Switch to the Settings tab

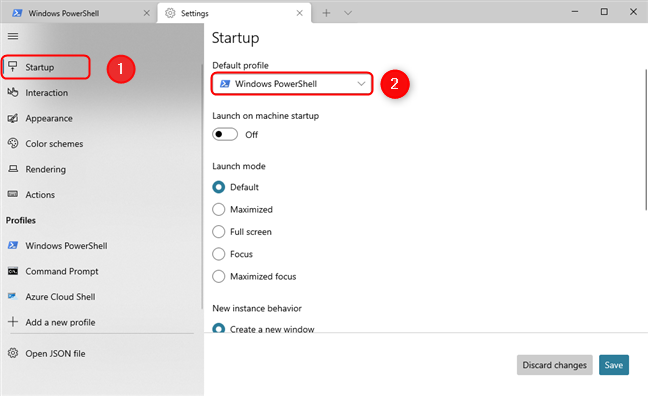(234, 13)
